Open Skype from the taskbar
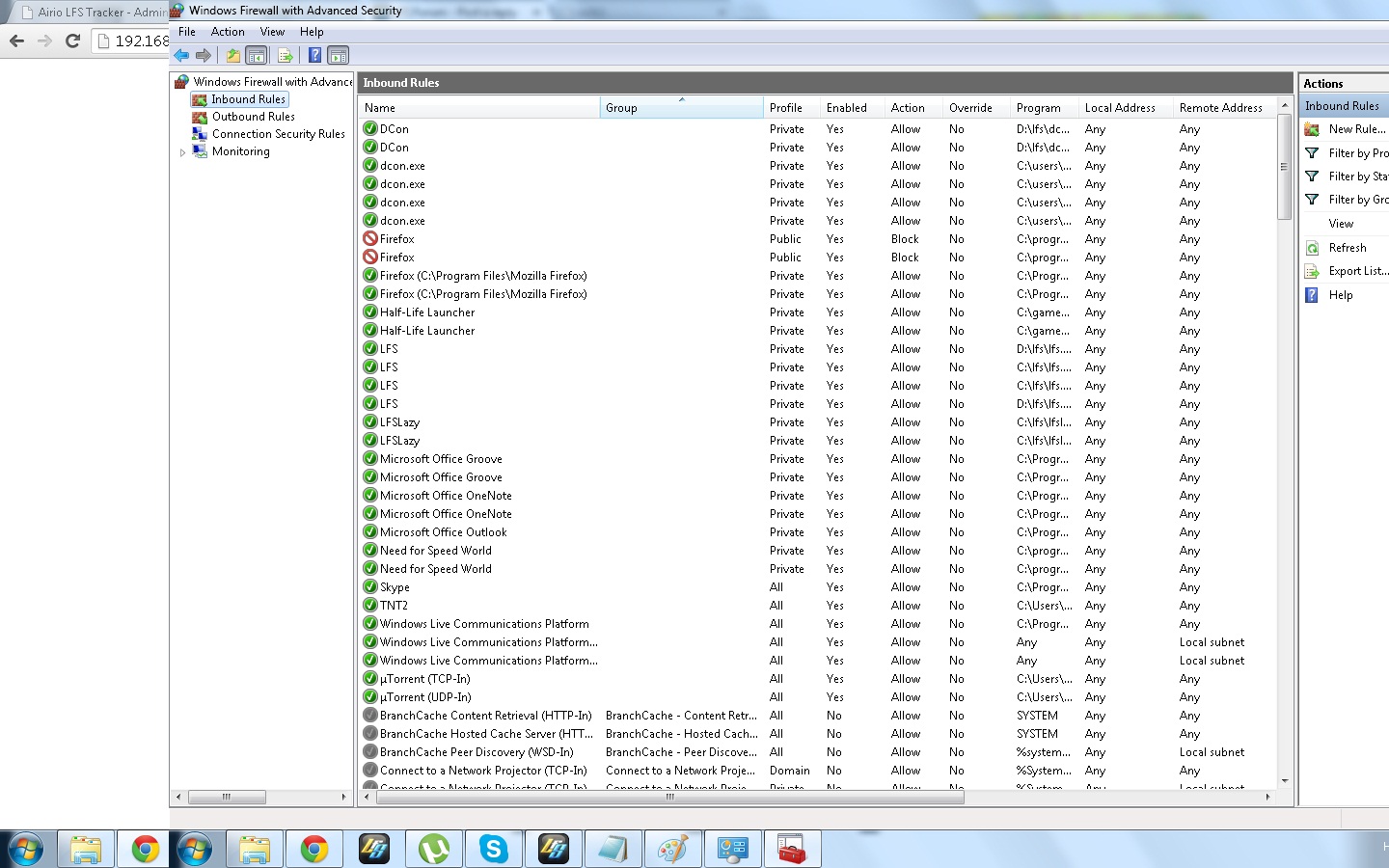Screen dimensions: 1389x868 pos(494,849)
